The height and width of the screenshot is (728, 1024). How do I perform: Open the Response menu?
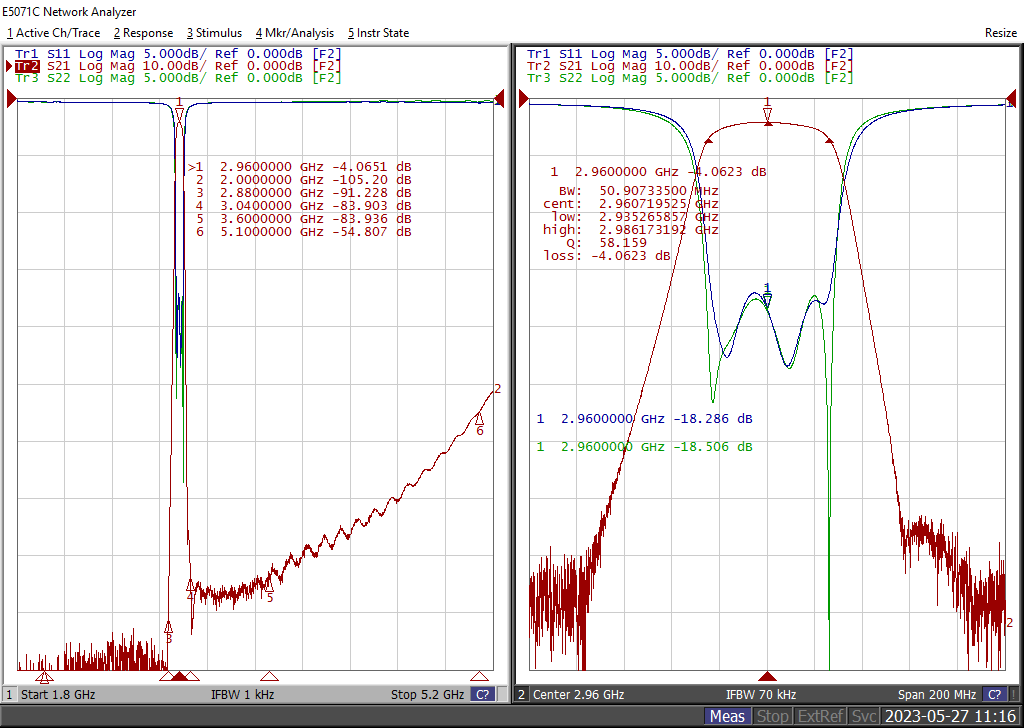click(143, 33)
